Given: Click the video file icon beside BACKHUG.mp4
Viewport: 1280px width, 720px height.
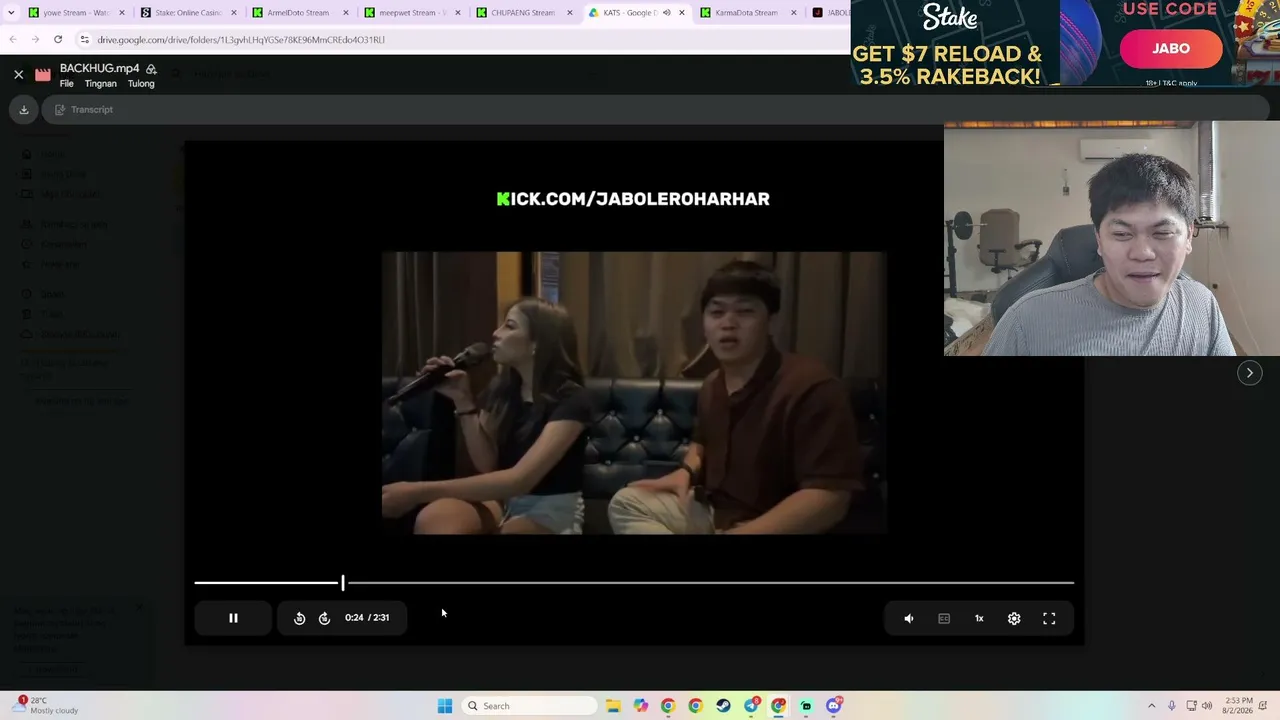Looking at the screenshot, I should pyautogui.click(x=42, y=75).
